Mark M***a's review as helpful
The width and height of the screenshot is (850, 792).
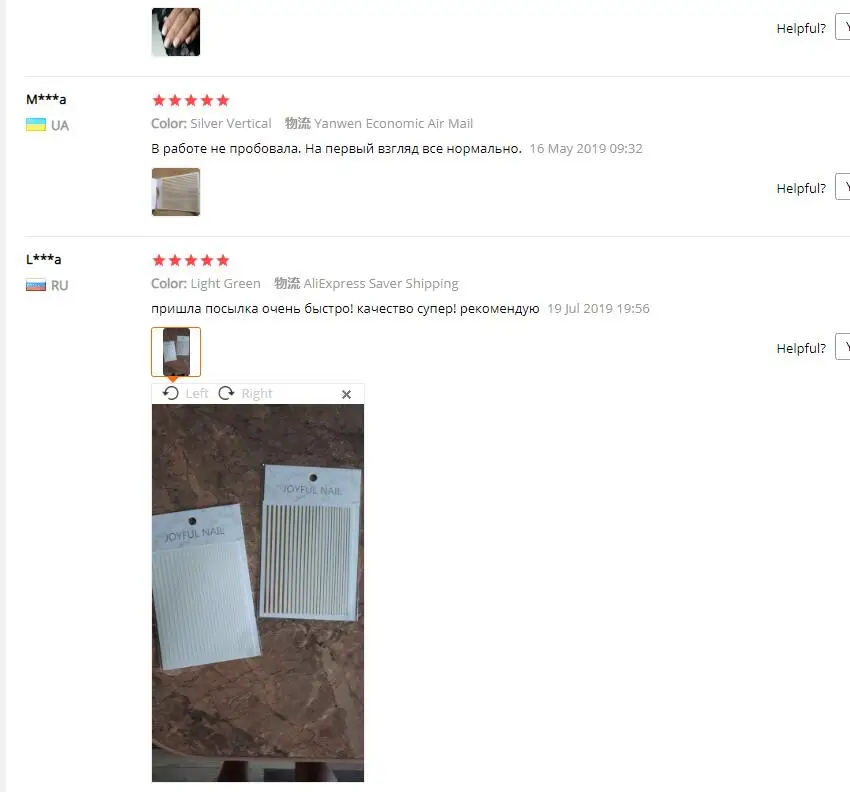pos(842,187)
